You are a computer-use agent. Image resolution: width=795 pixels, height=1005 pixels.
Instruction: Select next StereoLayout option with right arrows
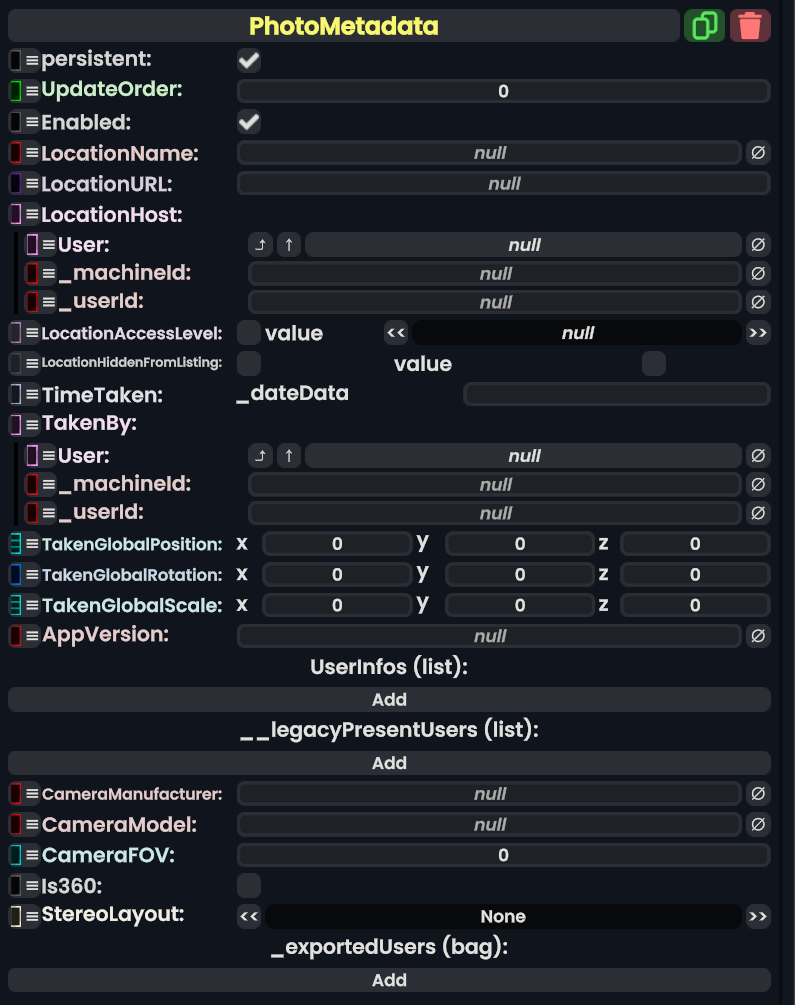[758, 917]
